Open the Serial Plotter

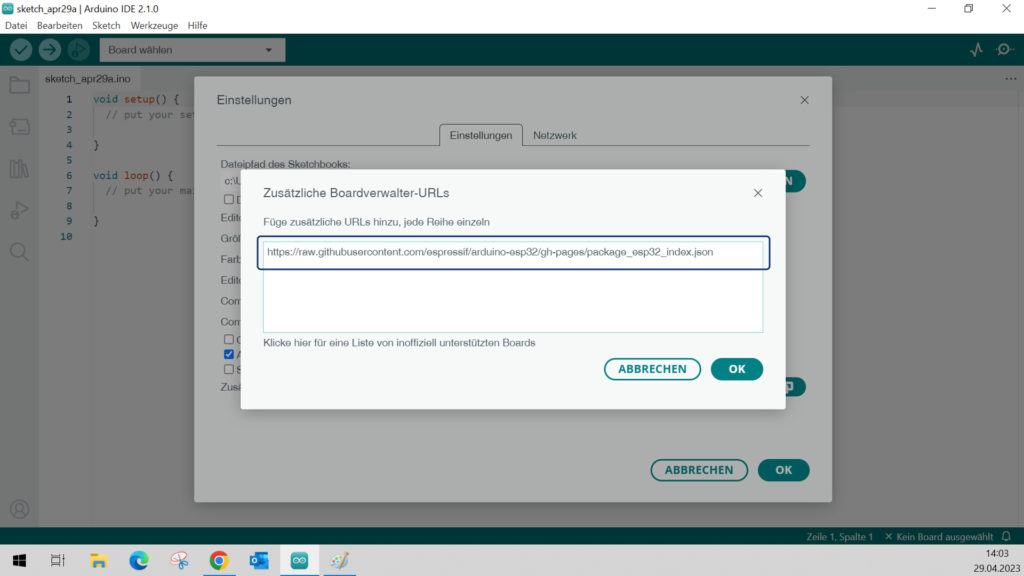coord(976,49)
